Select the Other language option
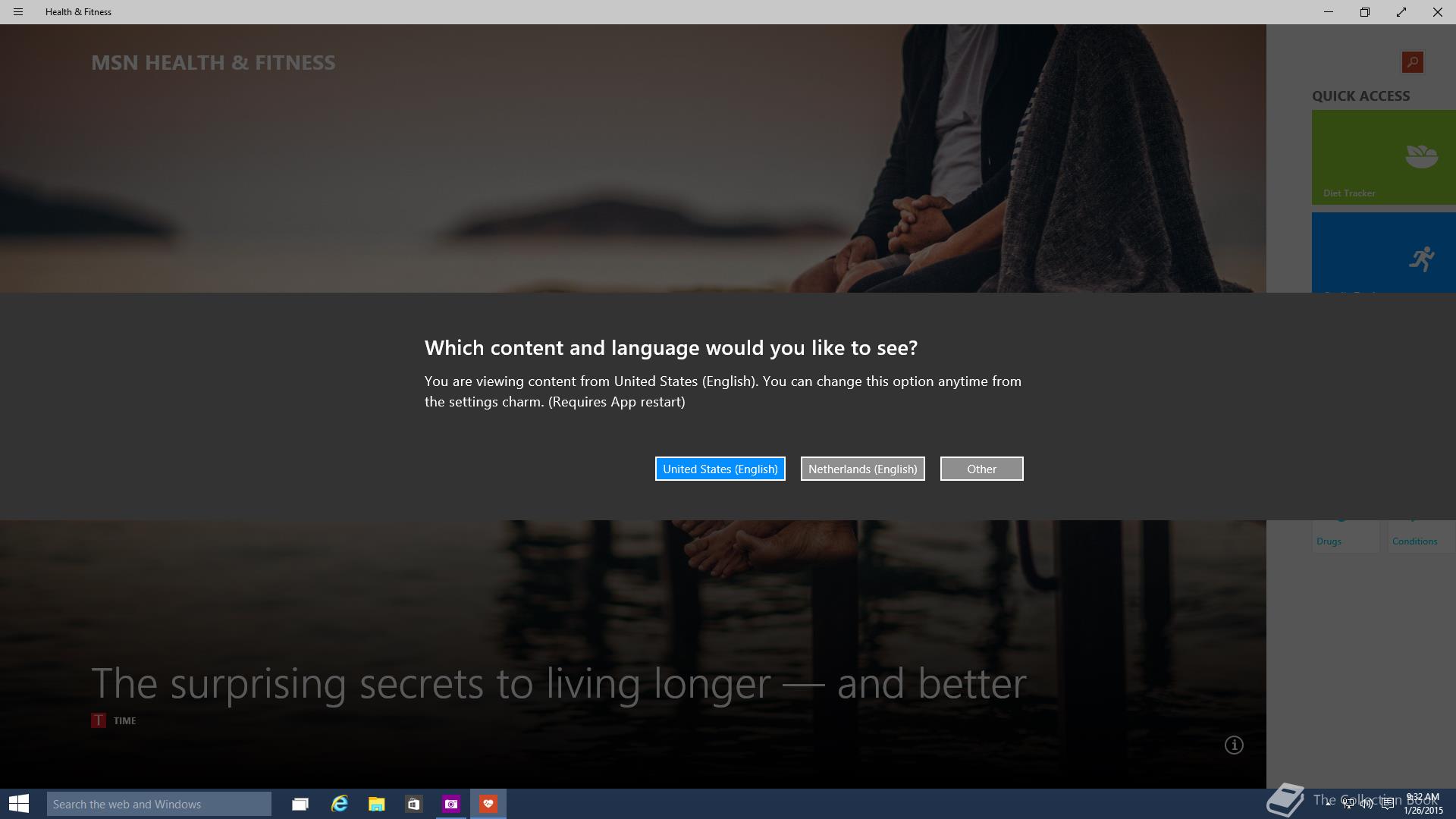The width and height of the screenshot is (1456, 819). point(981,469)
